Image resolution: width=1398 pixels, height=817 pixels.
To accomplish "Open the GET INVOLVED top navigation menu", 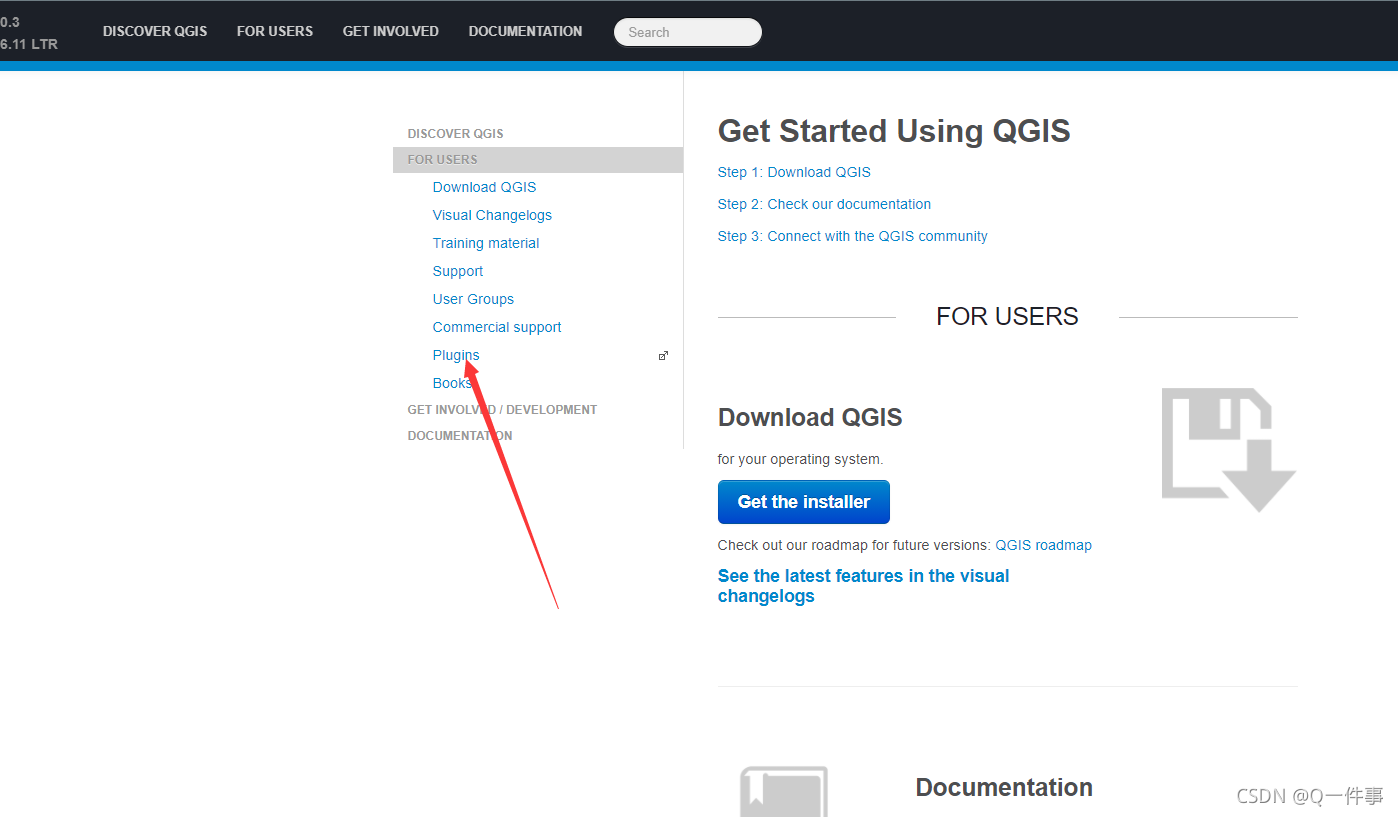I will tap(391, 31).
